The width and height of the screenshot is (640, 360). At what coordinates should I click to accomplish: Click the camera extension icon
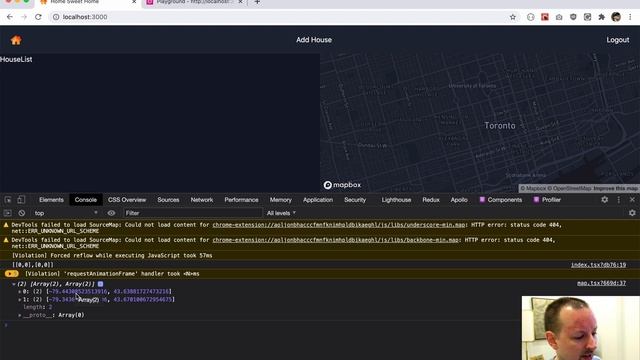559,17
